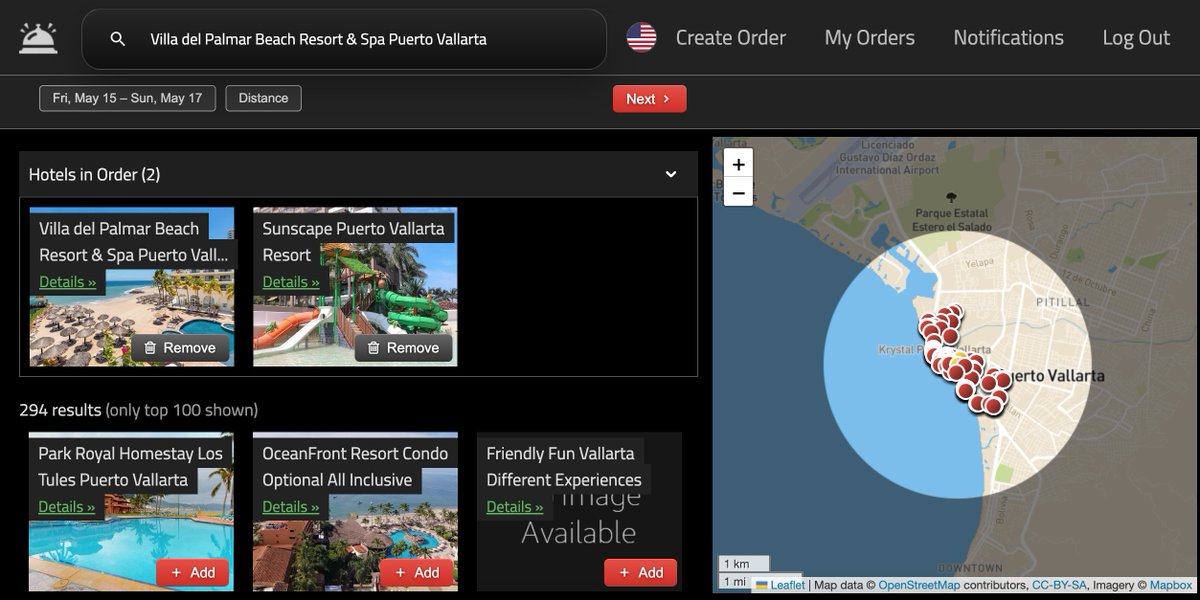Go to My Orders

(x=869, y=38)
